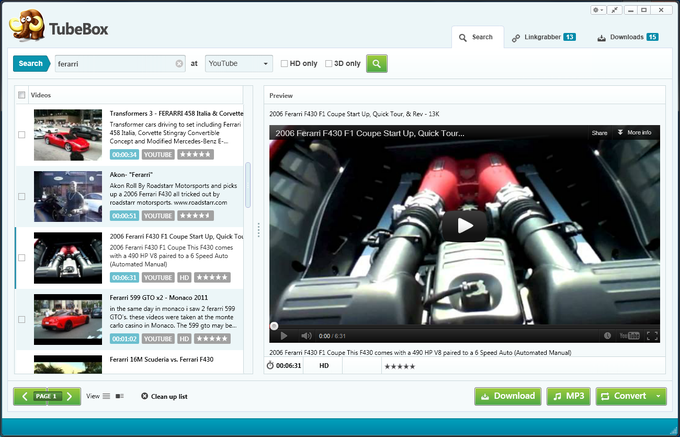This screenshot has height=437, width=680.
Task: Click title "Ferrari 599 GTO x2 - Monaco 2011"
Action: (159, 298)
